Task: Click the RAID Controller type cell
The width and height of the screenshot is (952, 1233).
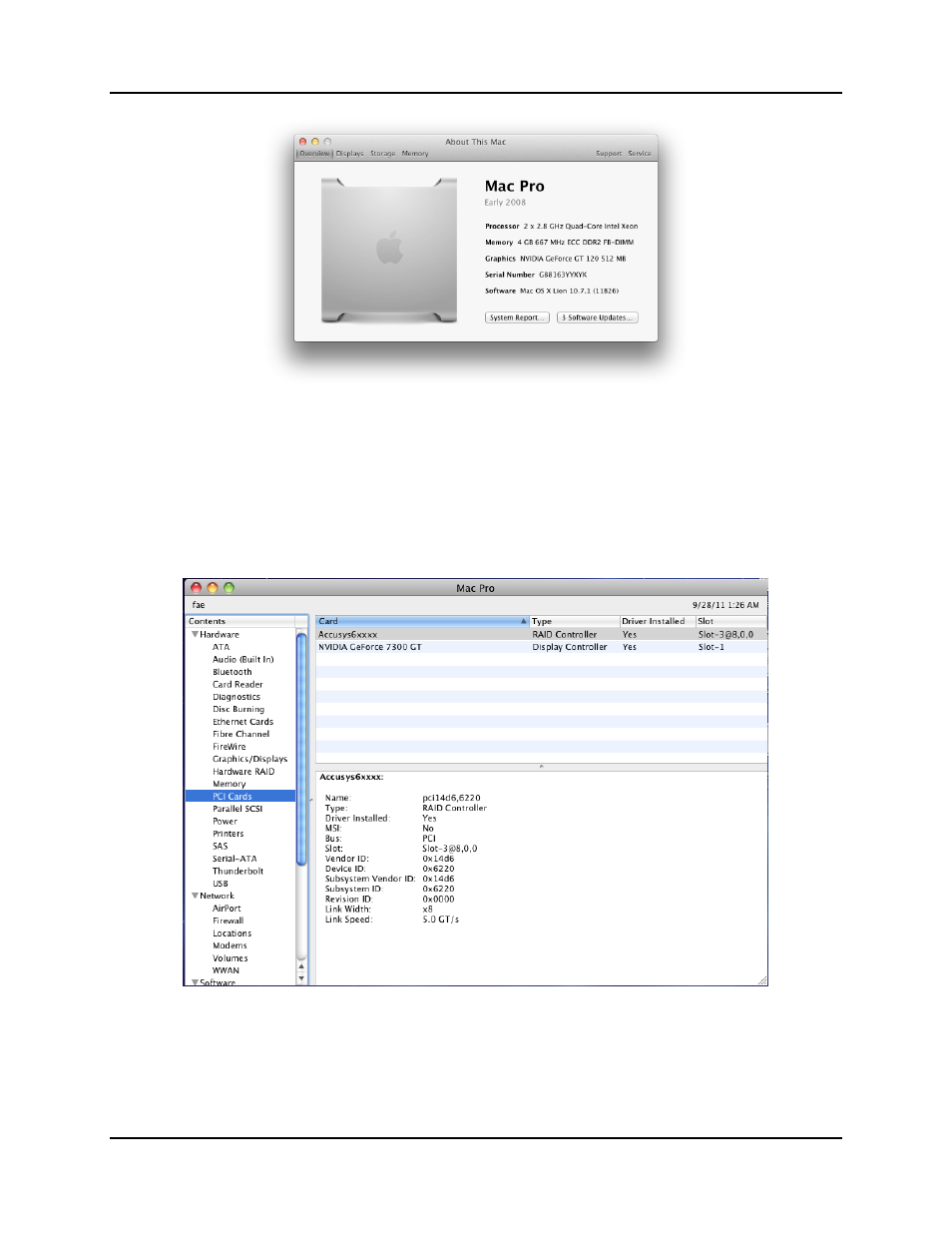Action: tap(564, 634)
